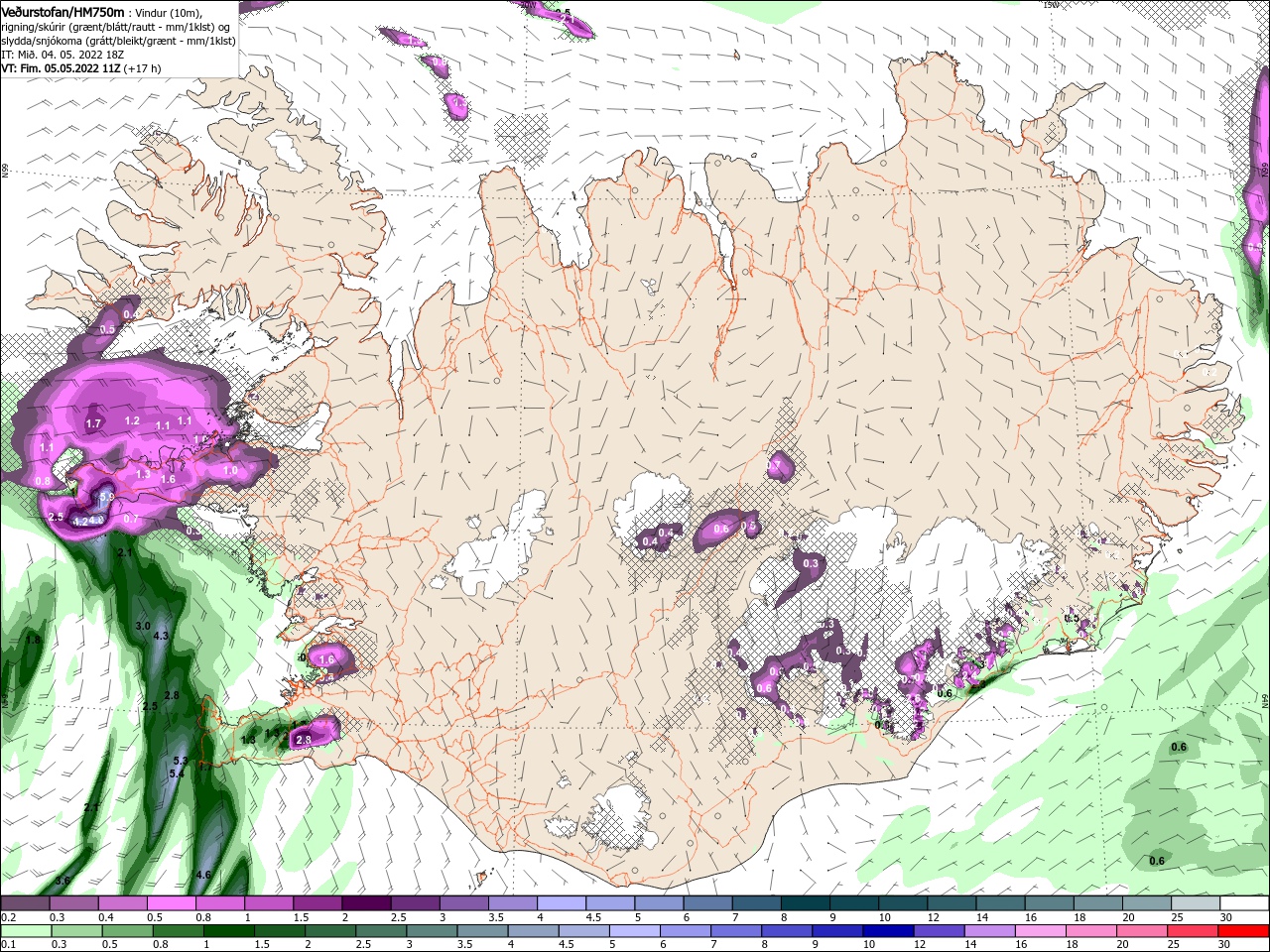Select the top-row legend swatch labeled 0.2
Image resolution: width=1270 pixels, height=952 pixels.
point(25,903)
